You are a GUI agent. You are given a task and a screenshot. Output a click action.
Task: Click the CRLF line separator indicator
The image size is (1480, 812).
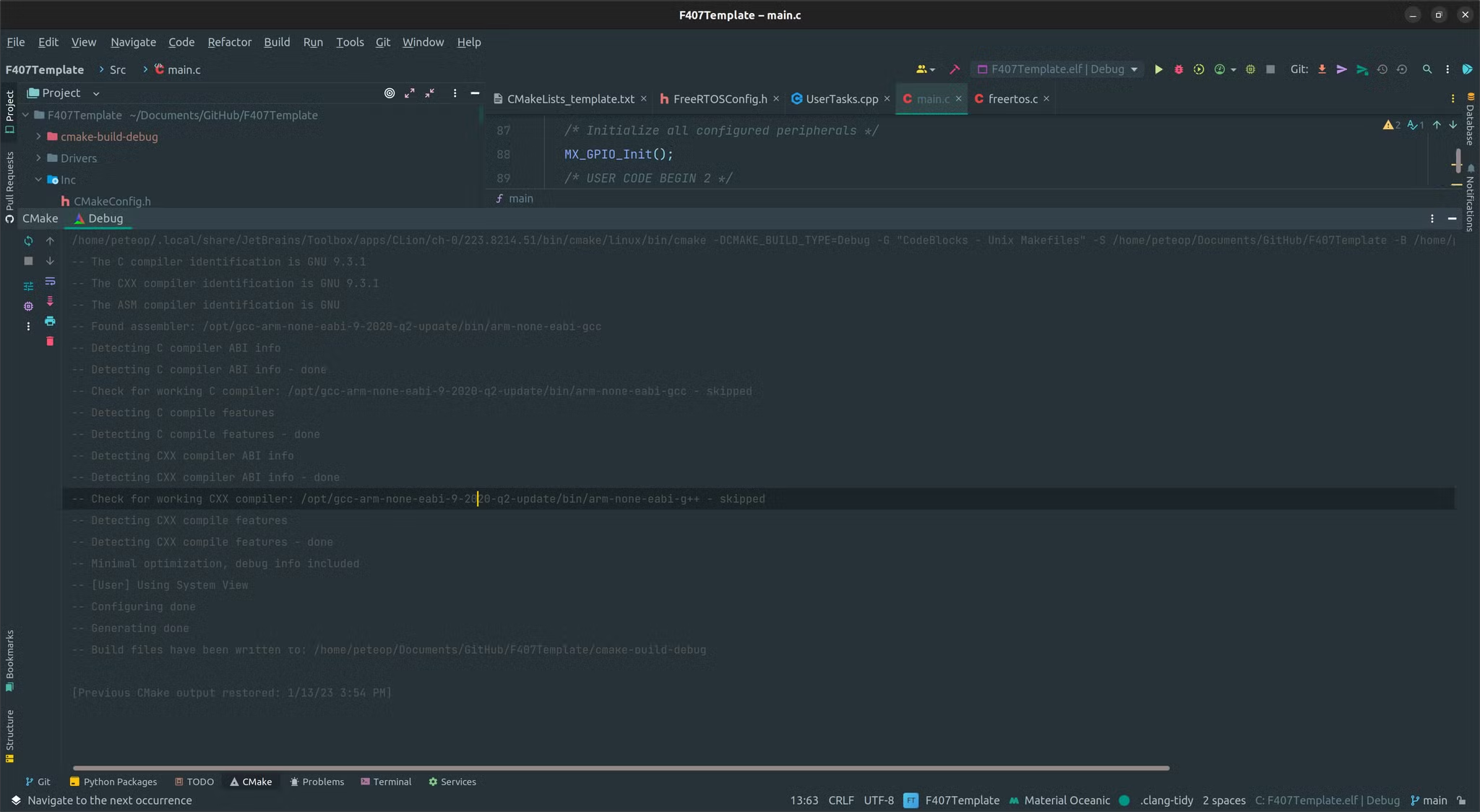point(841,800)
